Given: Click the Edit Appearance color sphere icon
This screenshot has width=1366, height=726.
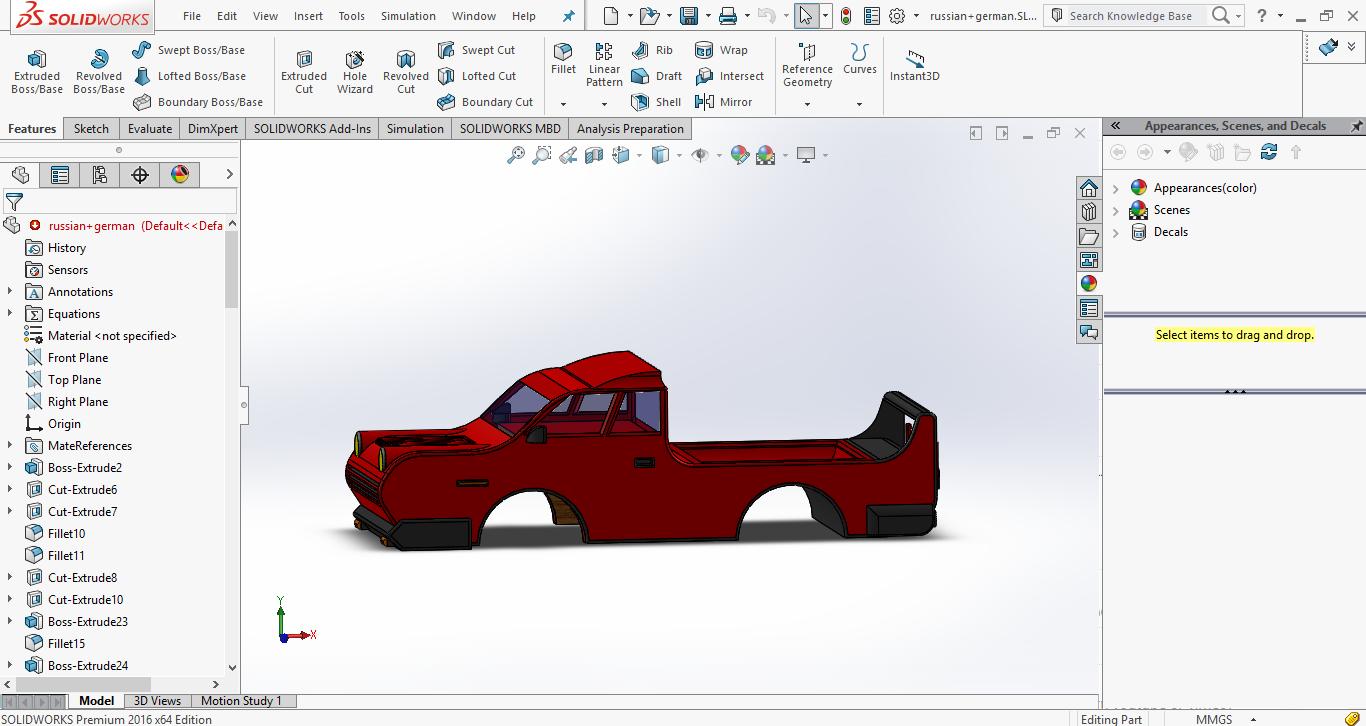Looking at the screenshot, I should pyautogui.click(x=739, y=155).
